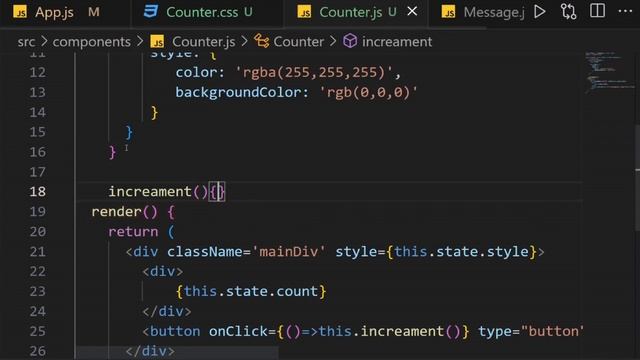The height and width of the screenshot is (360, 640).
Task: Select the Counter.js editor tab
Action: click(350, 12)
